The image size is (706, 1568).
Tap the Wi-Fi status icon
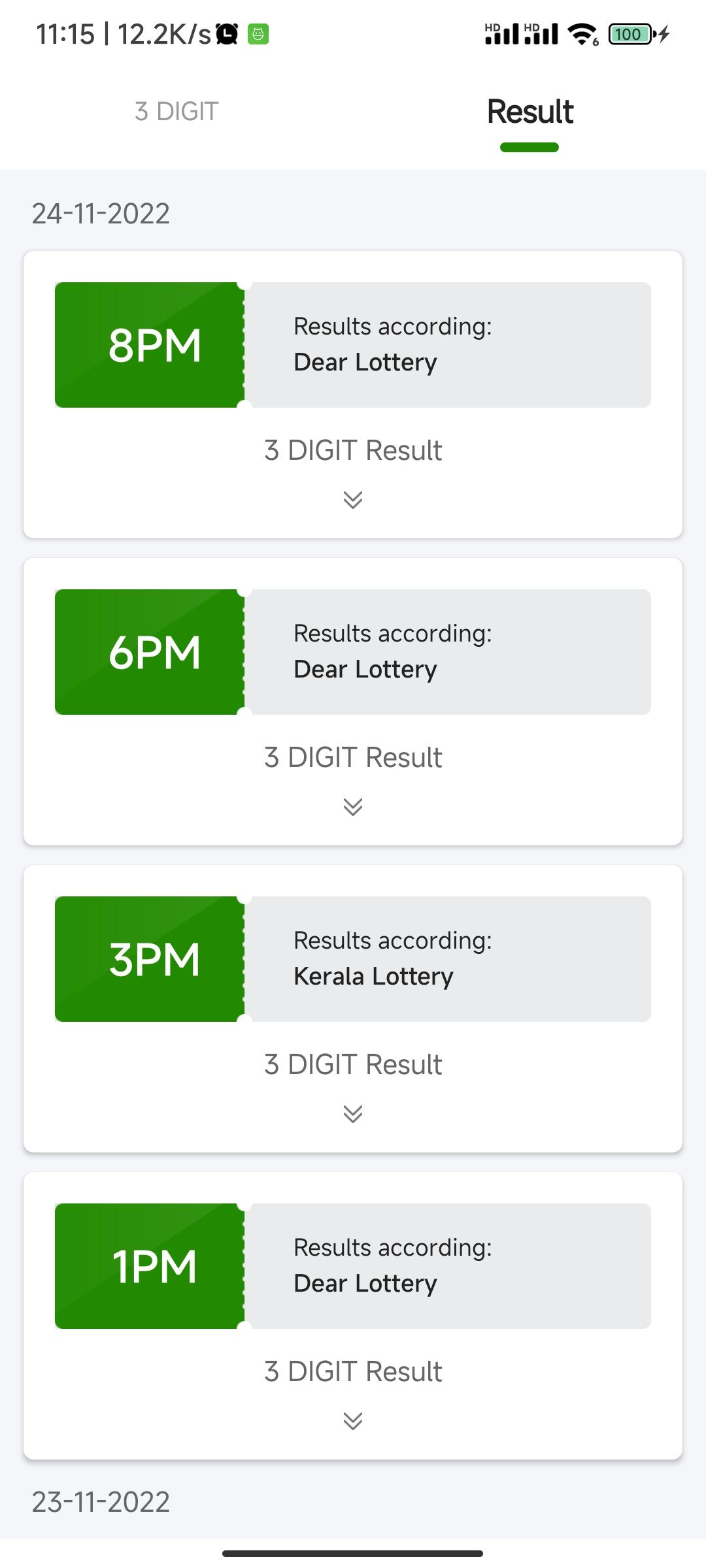(x=582, y=34)
